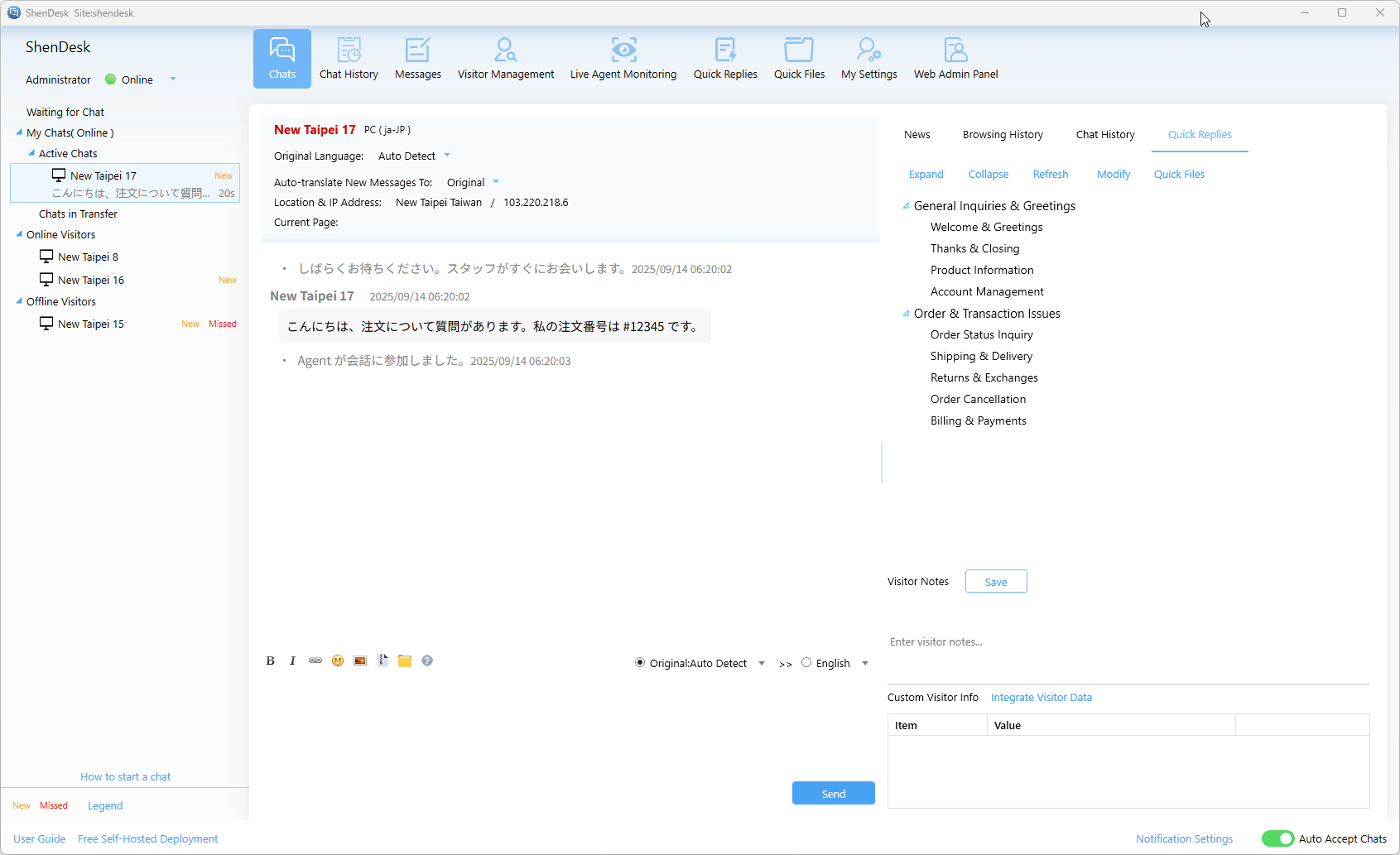Viewport: 1400px width, 855px height.
Task: Open the Original Language Auto Detect dropdown
Action: tap(447, 156)
